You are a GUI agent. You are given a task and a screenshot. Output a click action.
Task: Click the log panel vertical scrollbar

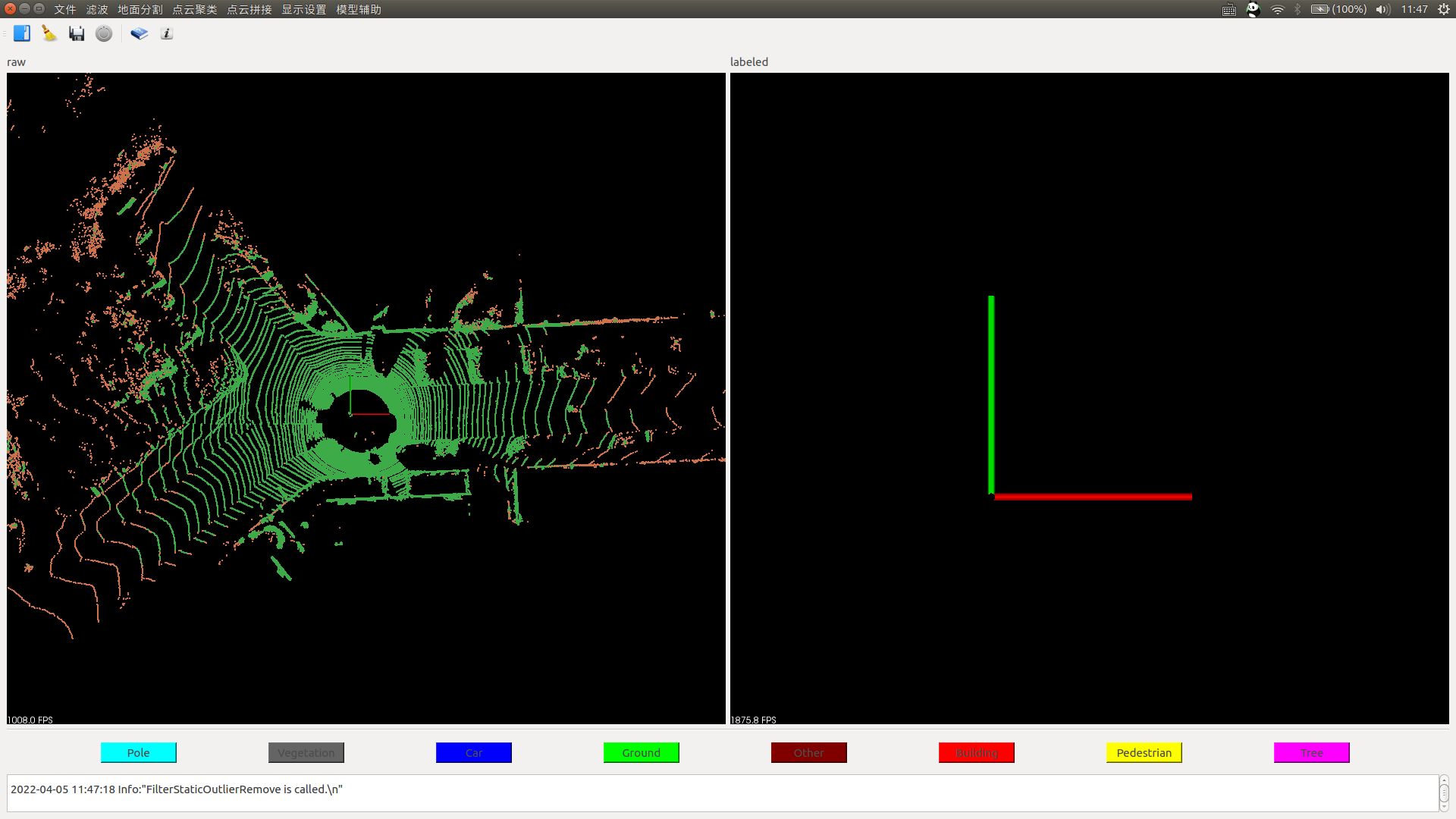point(1444,793)
